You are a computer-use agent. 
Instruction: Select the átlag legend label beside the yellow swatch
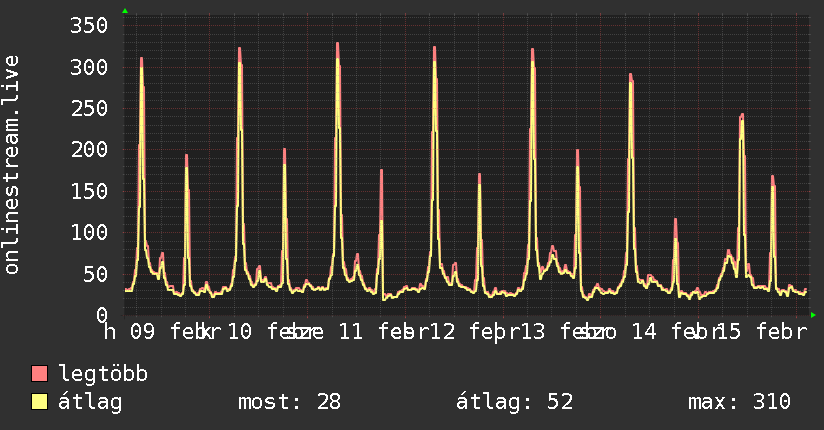(90, 402)
